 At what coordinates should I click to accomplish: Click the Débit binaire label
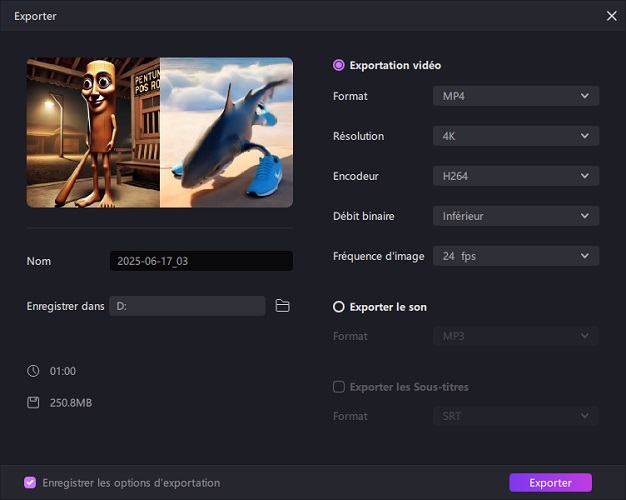pyautogui.click(x=363, y=216)
